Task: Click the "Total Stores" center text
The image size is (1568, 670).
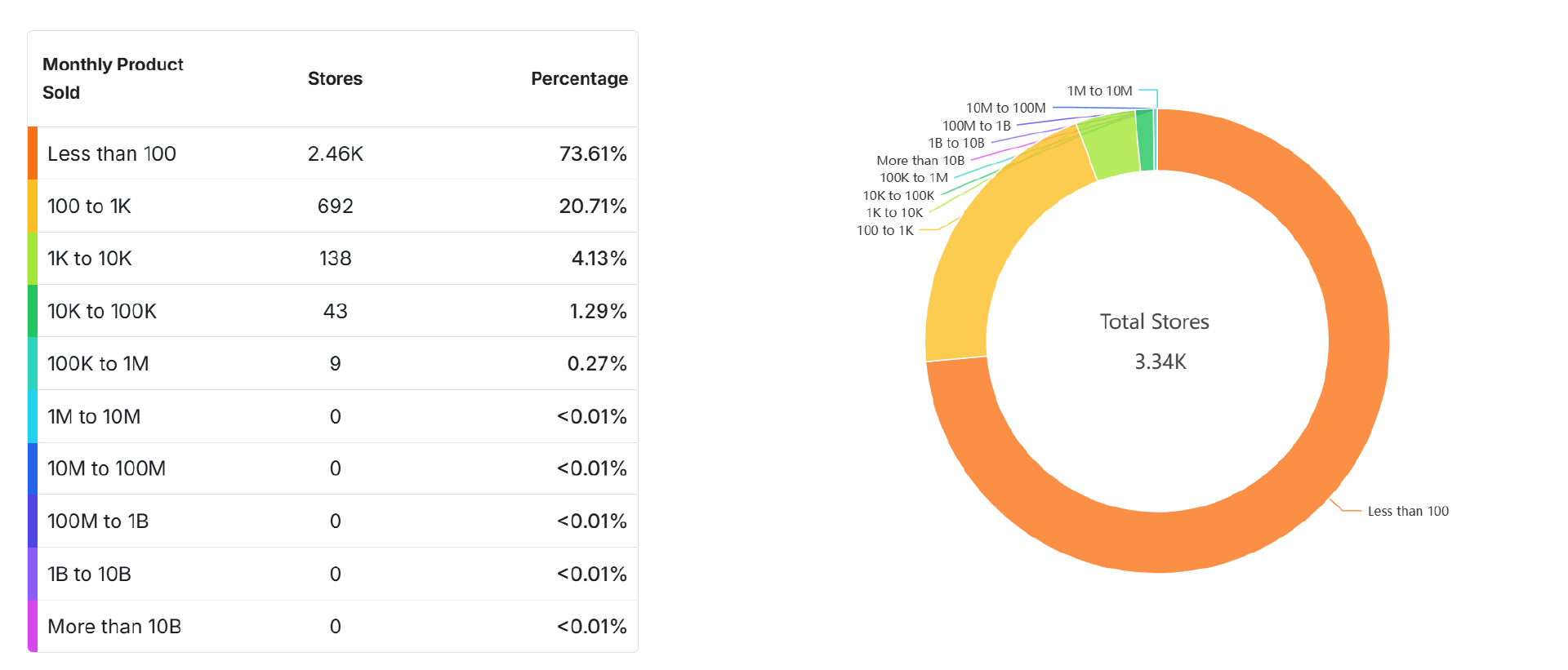Action: (1154, 322)
